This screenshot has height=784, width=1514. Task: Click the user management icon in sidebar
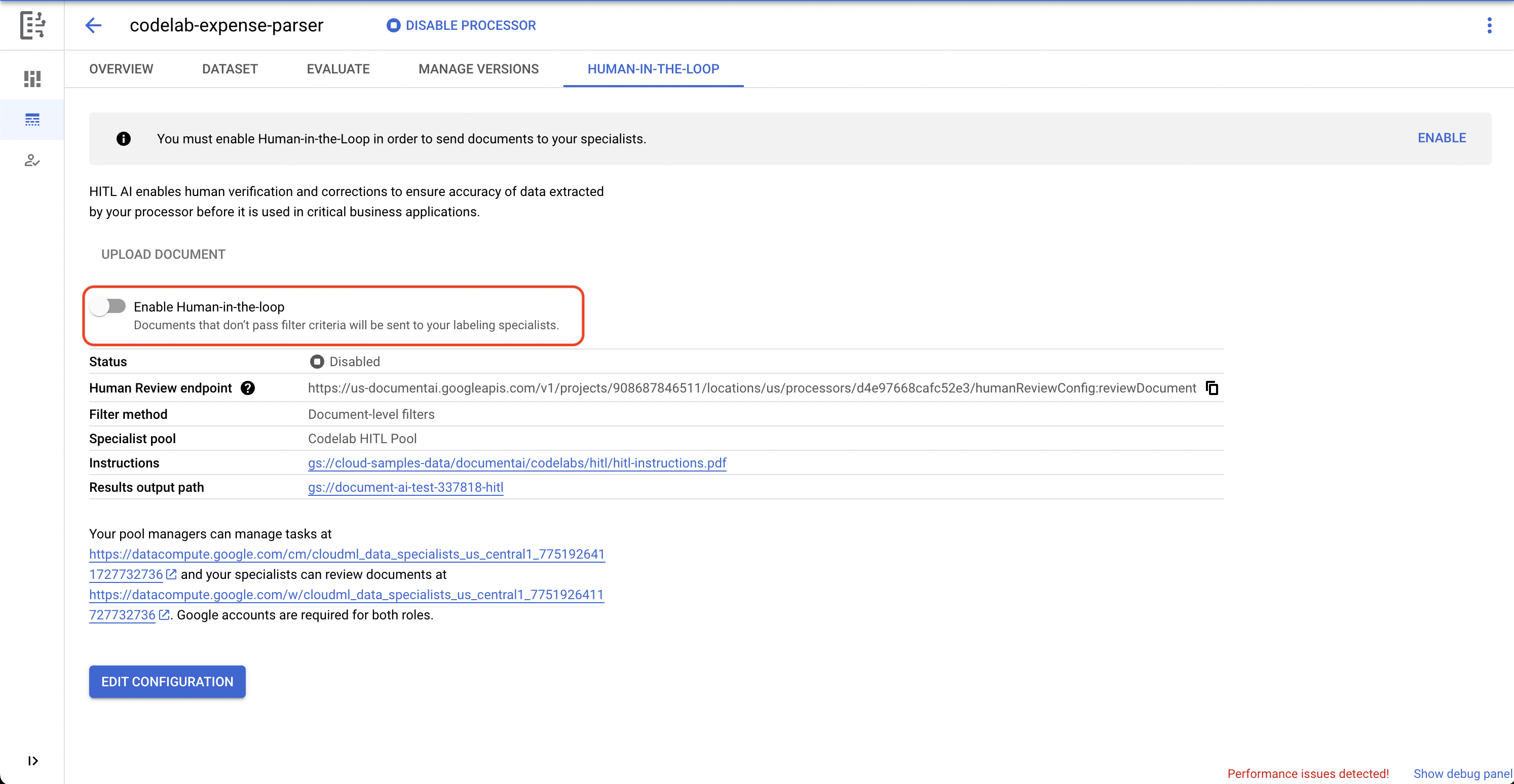32,160
